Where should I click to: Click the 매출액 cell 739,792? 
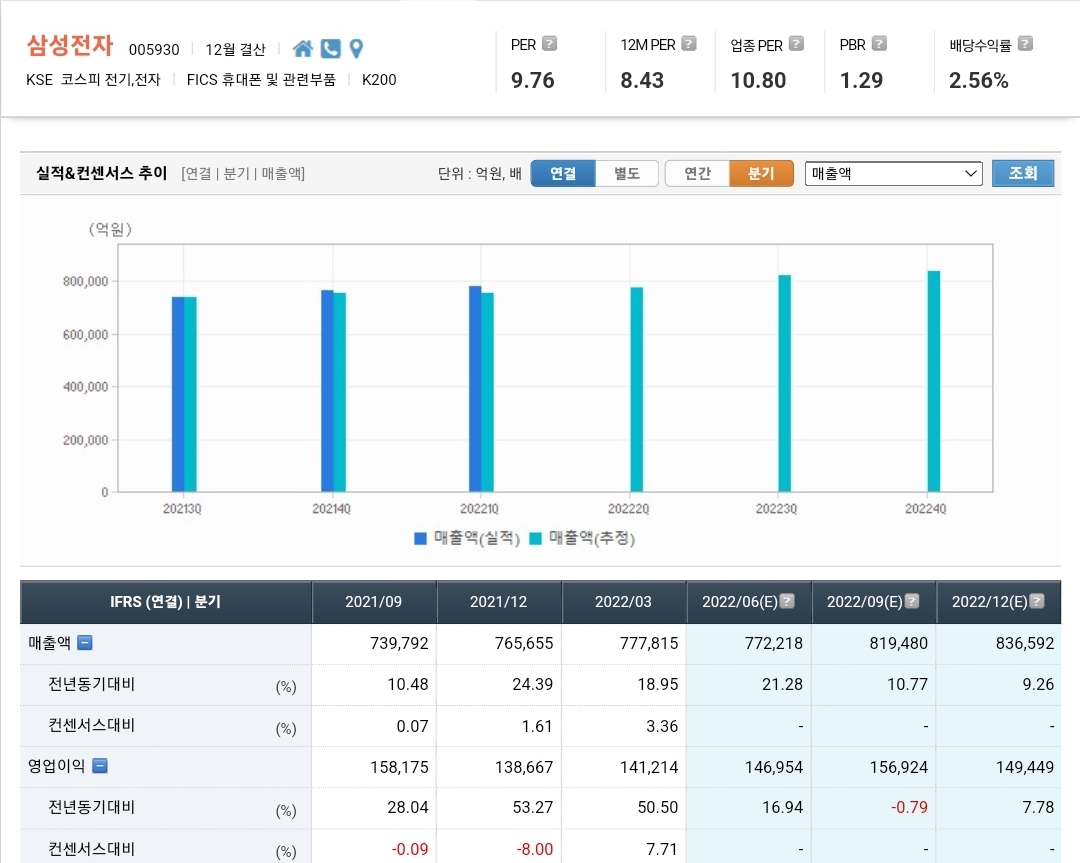click(x=399, y=643)
